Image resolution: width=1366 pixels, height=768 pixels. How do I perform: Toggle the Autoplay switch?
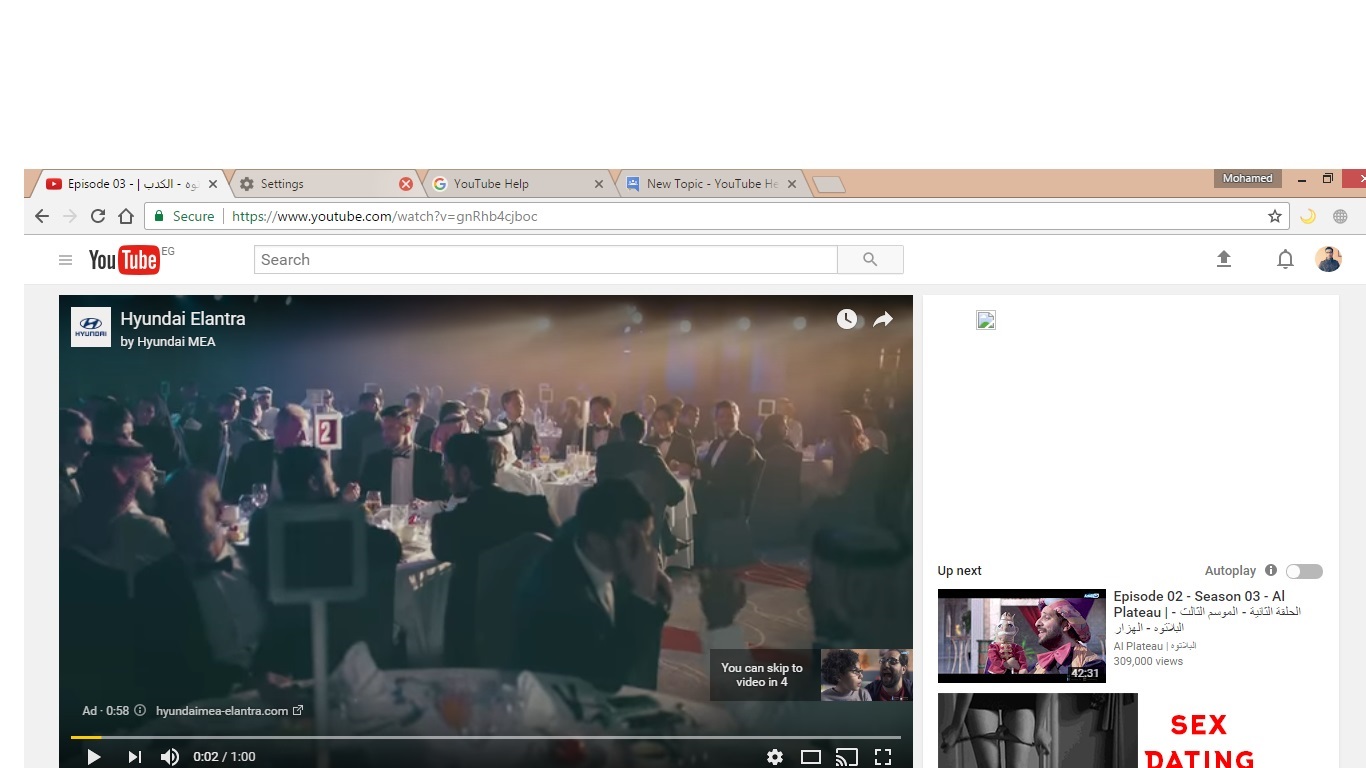click(x=1304, y=571)
